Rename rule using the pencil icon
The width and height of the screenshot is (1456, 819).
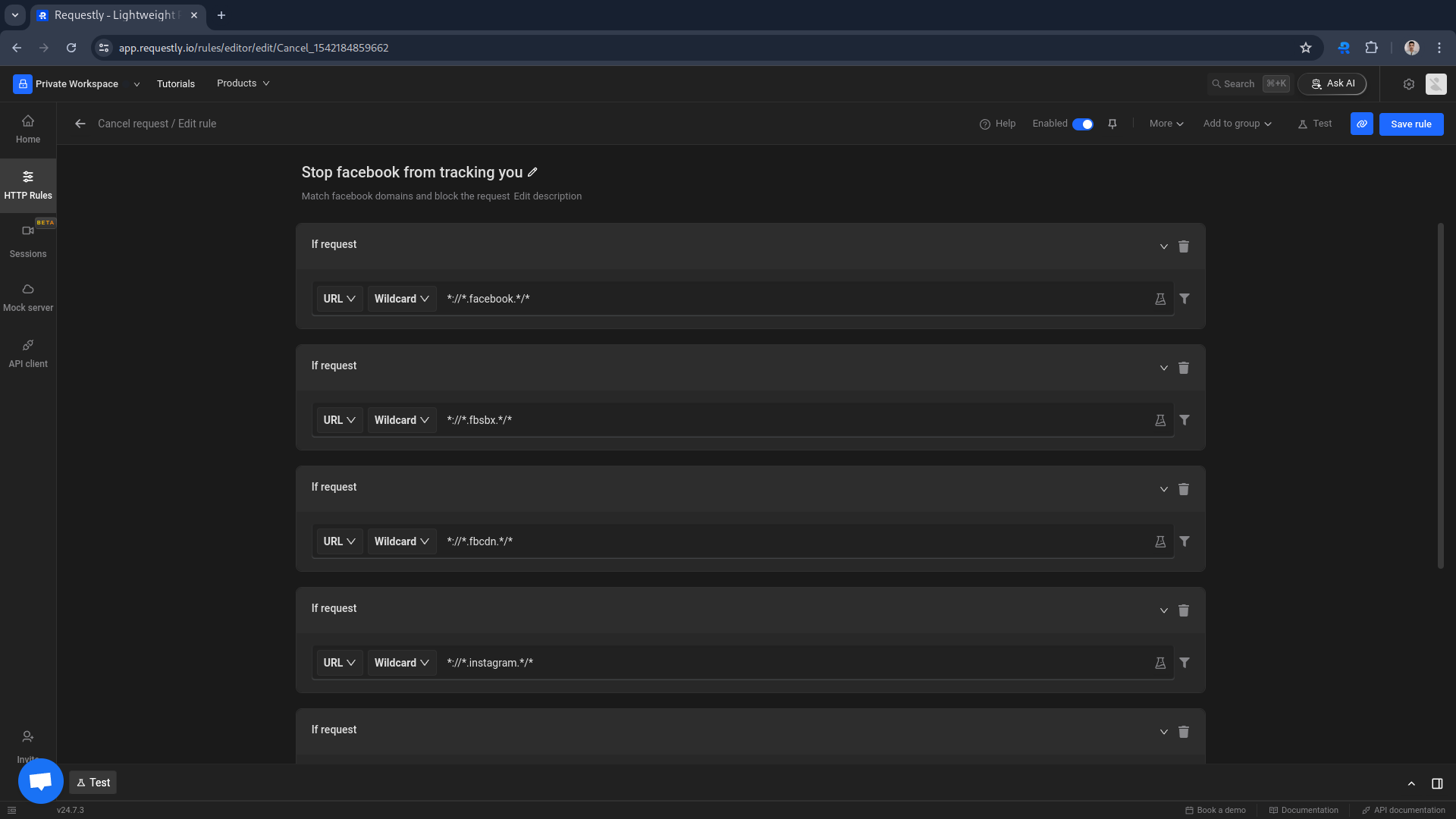[x=534, y=172]
